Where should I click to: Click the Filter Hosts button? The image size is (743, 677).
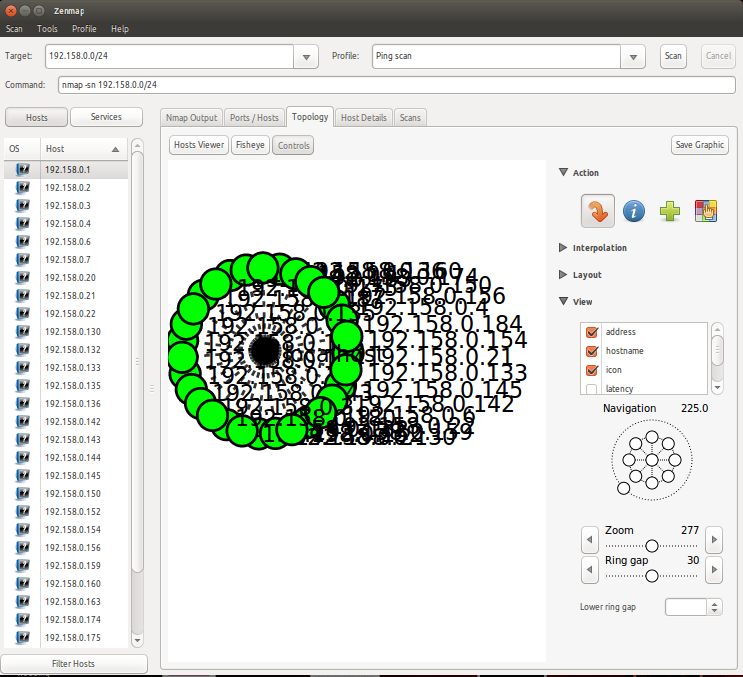(74, 664)
